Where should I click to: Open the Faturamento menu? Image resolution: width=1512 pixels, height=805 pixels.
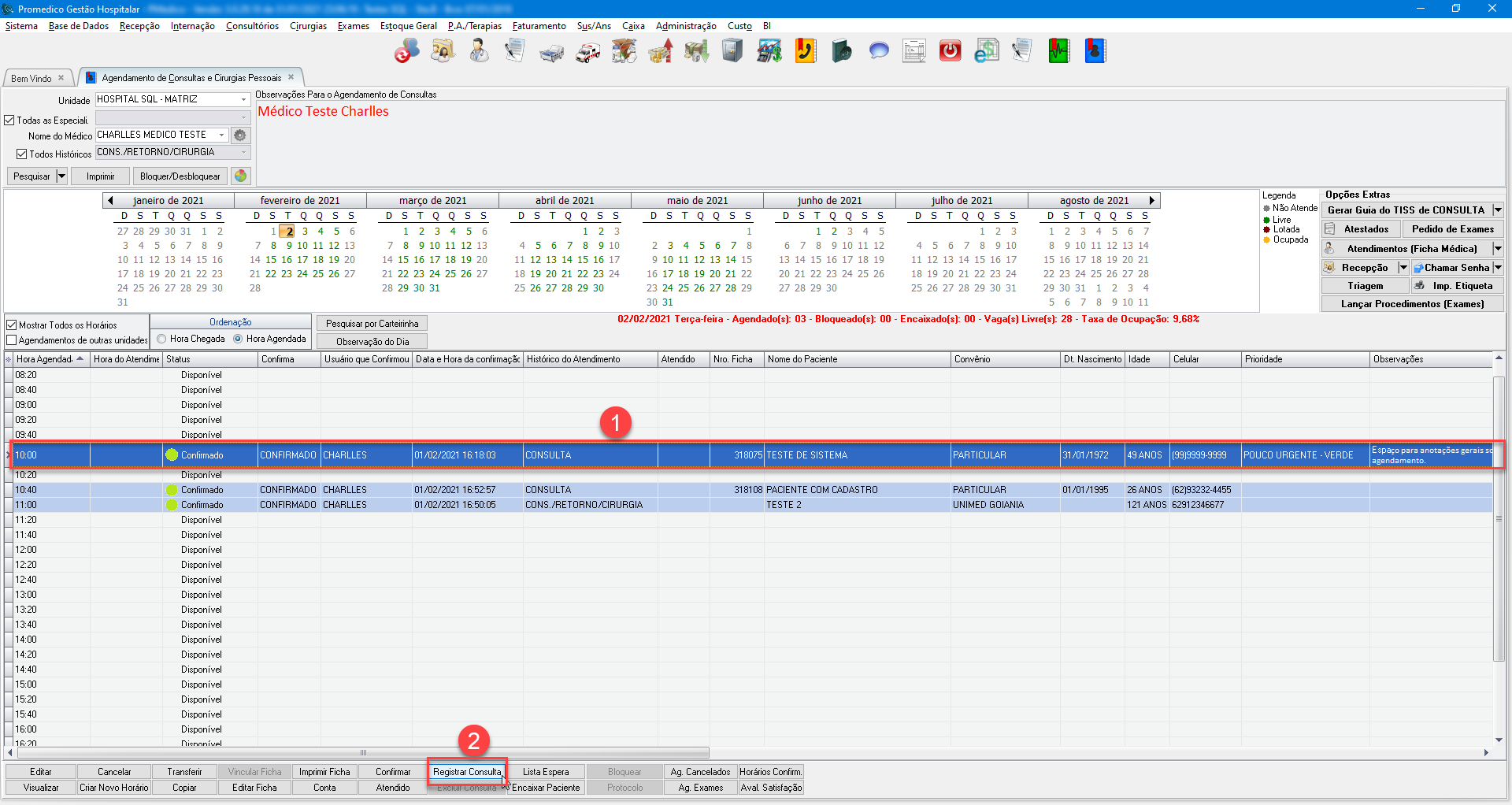(539, 26)
